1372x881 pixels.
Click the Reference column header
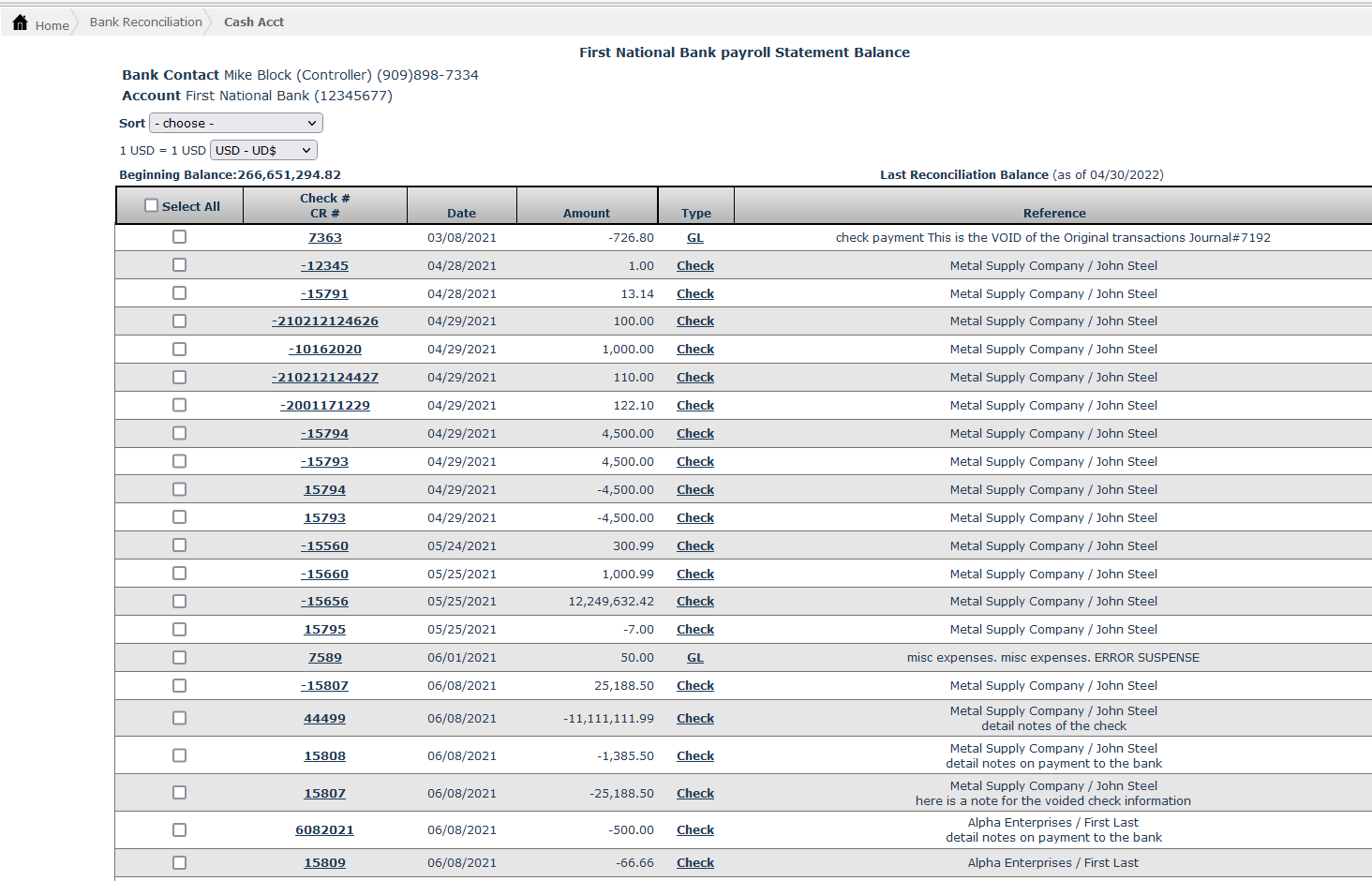pos(1053,214)
